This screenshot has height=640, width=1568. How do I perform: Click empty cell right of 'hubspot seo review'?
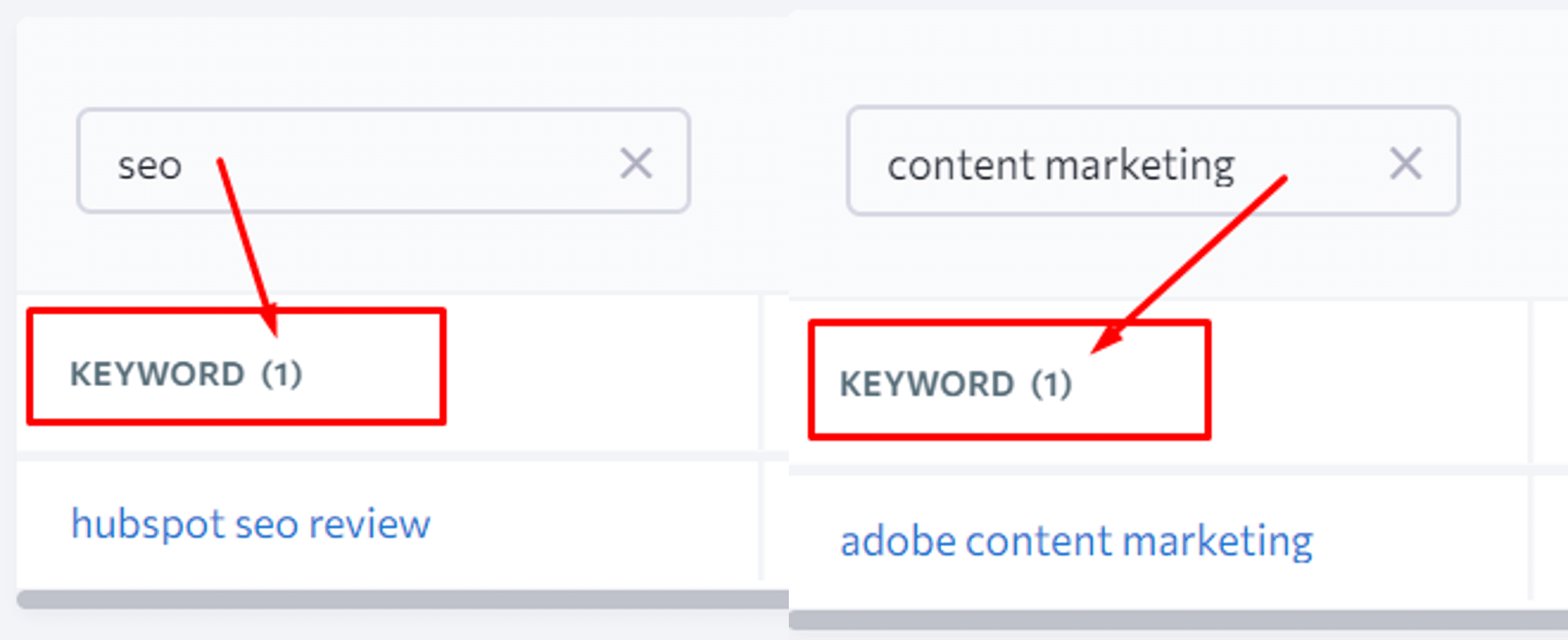tap(595, 522)
